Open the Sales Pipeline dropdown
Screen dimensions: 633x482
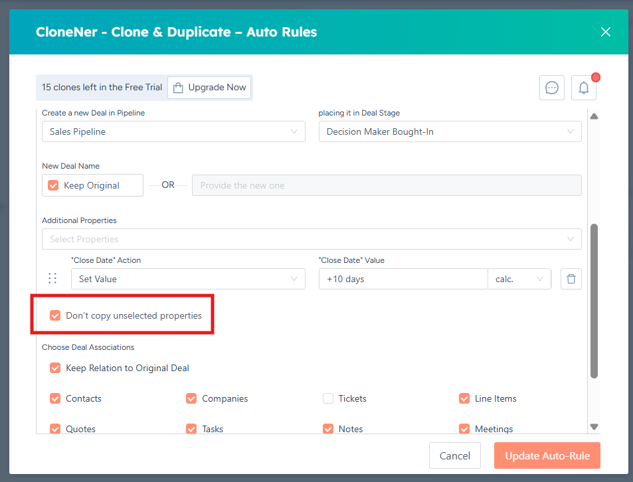pyautogui.click(x=174, y=132)
